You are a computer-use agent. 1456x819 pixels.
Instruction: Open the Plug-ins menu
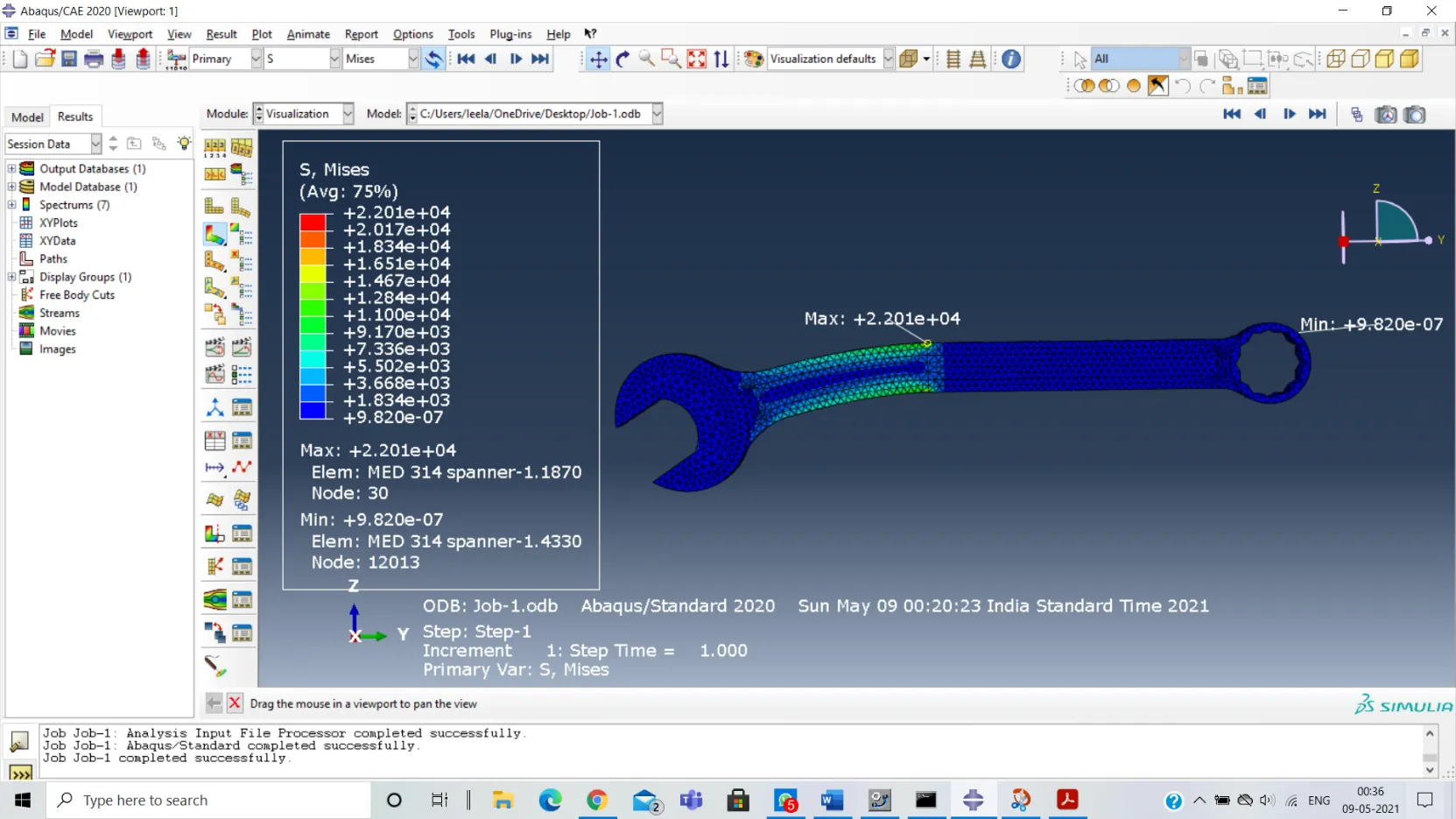[x=510, y=34]
